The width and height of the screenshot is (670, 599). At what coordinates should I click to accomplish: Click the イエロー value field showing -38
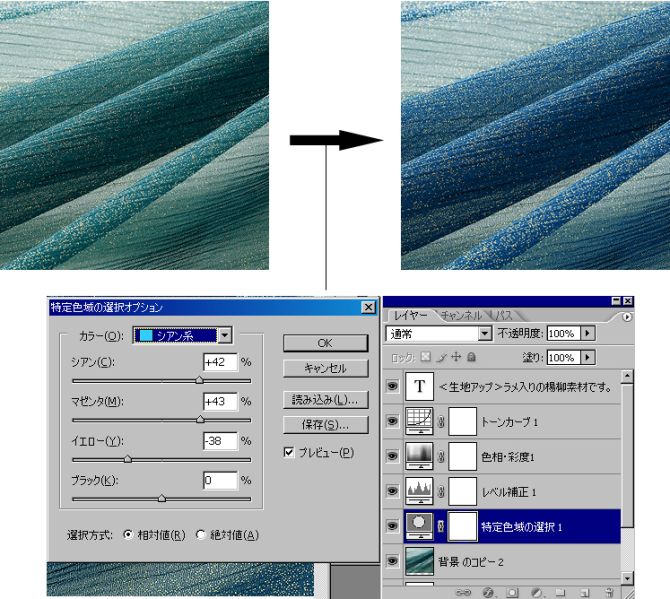point(220,441)
